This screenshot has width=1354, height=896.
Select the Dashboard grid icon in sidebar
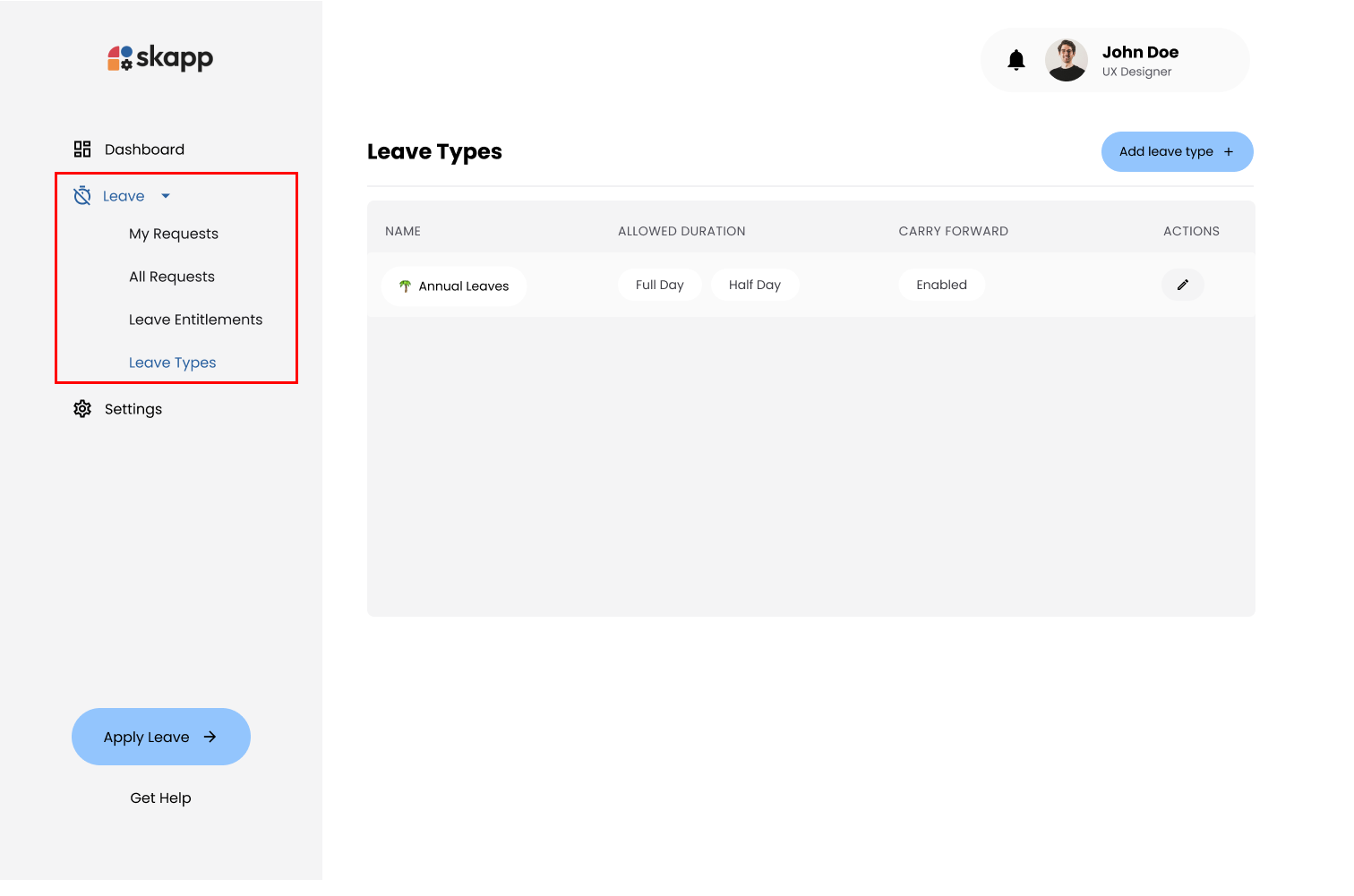81,149
